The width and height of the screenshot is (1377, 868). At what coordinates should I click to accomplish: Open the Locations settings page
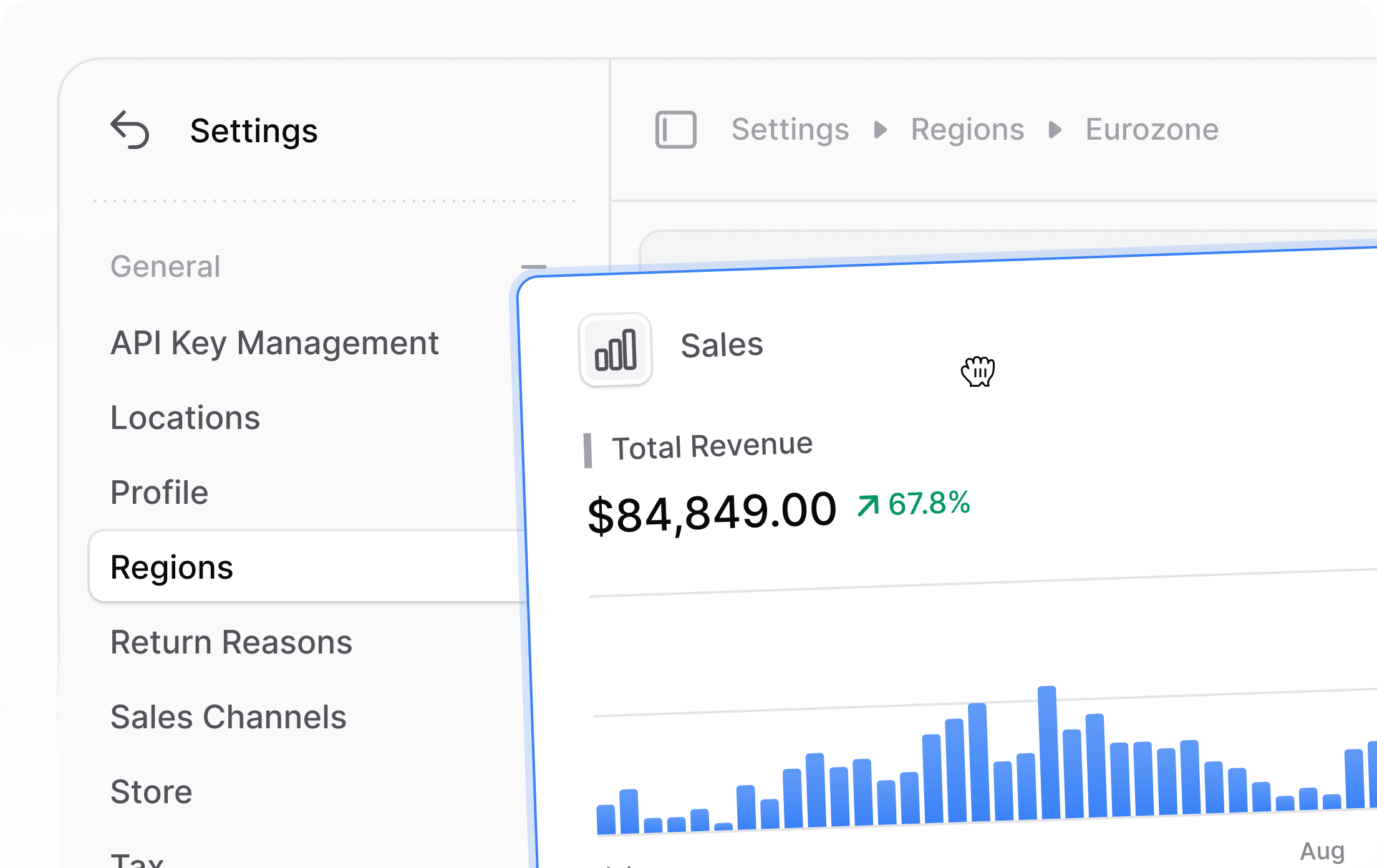point(185,418)
